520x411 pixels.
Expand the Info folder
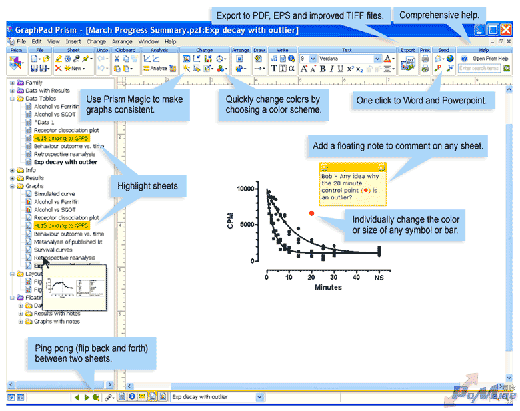point(12,170)
